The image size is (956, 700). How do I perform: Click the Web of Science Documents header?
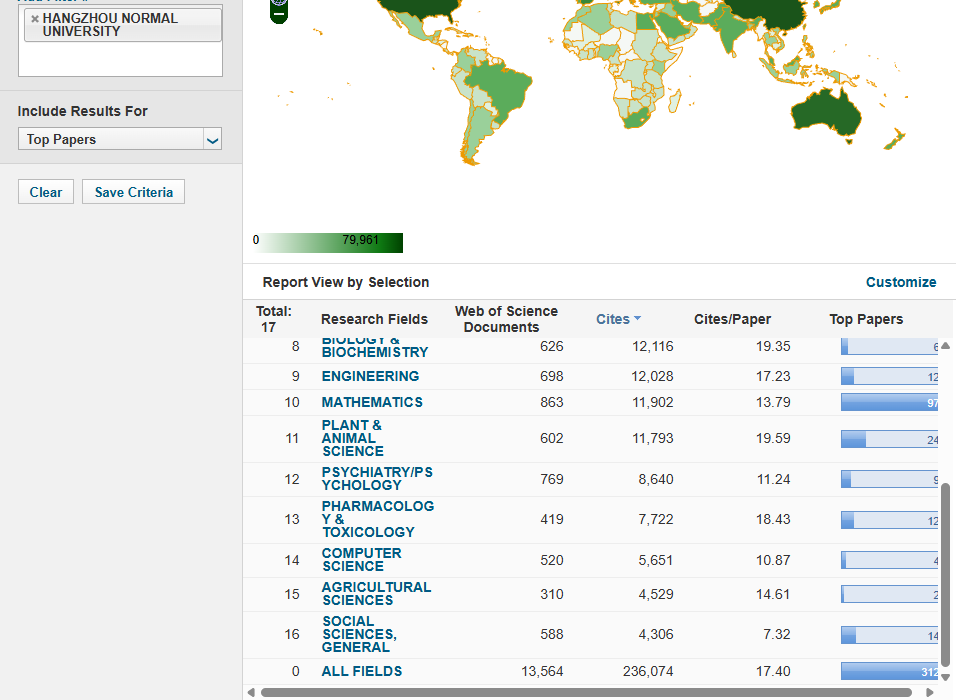[x=506, y=319]
